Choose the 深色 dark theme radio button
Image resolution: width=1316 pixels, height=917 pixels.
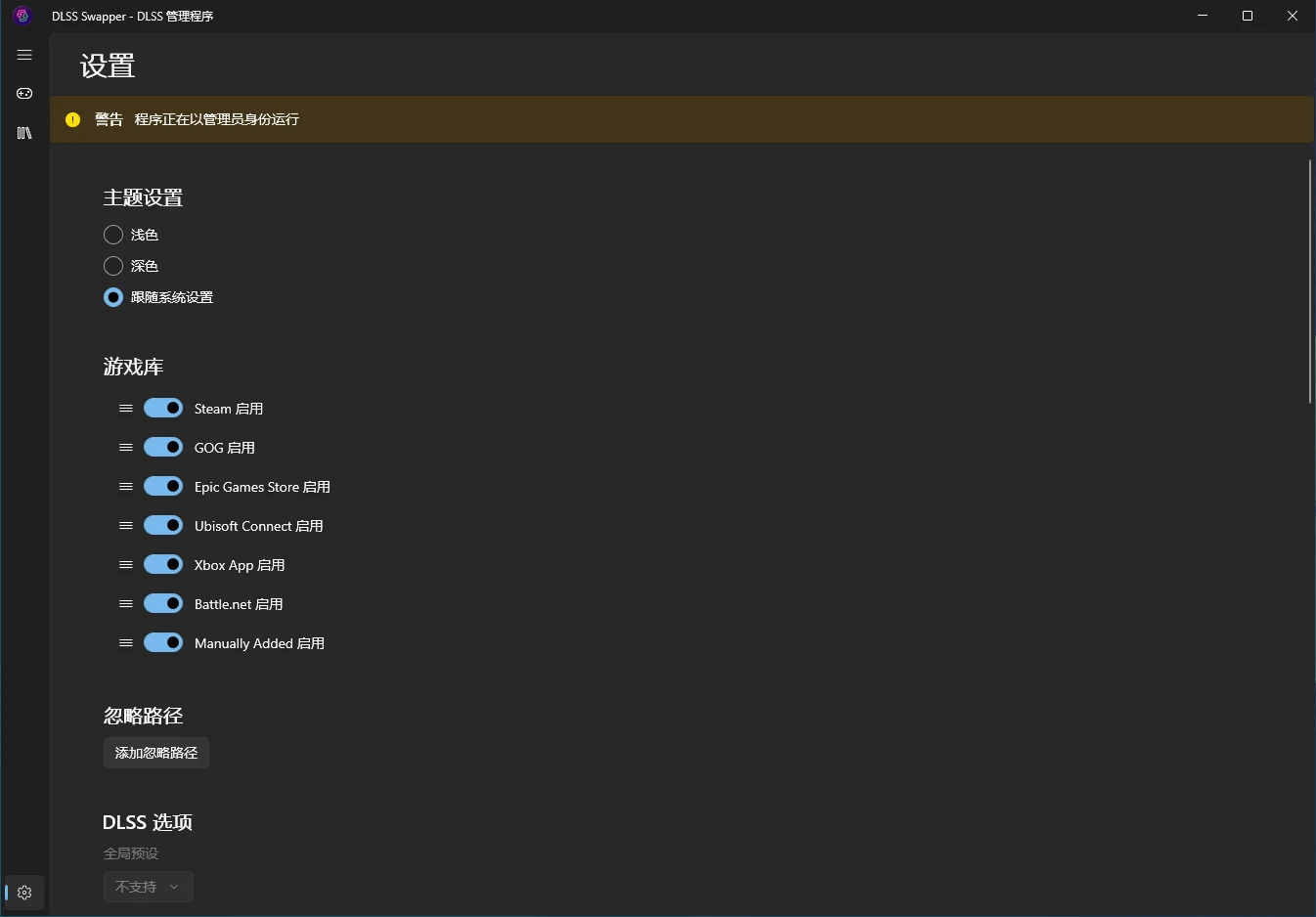point(113,266)
